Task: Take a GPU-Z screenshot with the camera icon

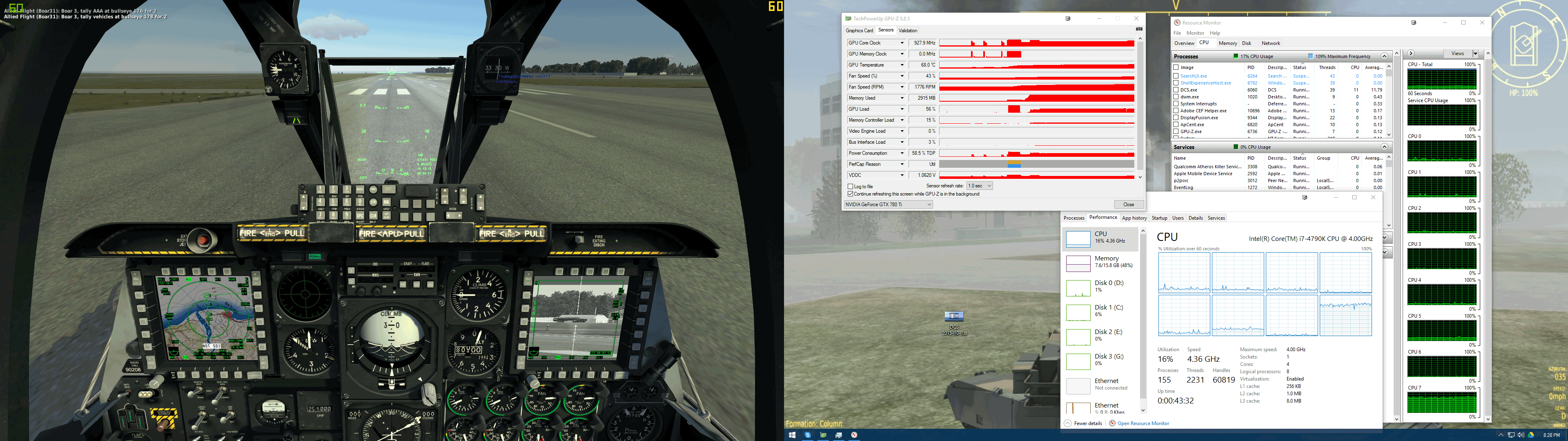Action: (1139, 29)
